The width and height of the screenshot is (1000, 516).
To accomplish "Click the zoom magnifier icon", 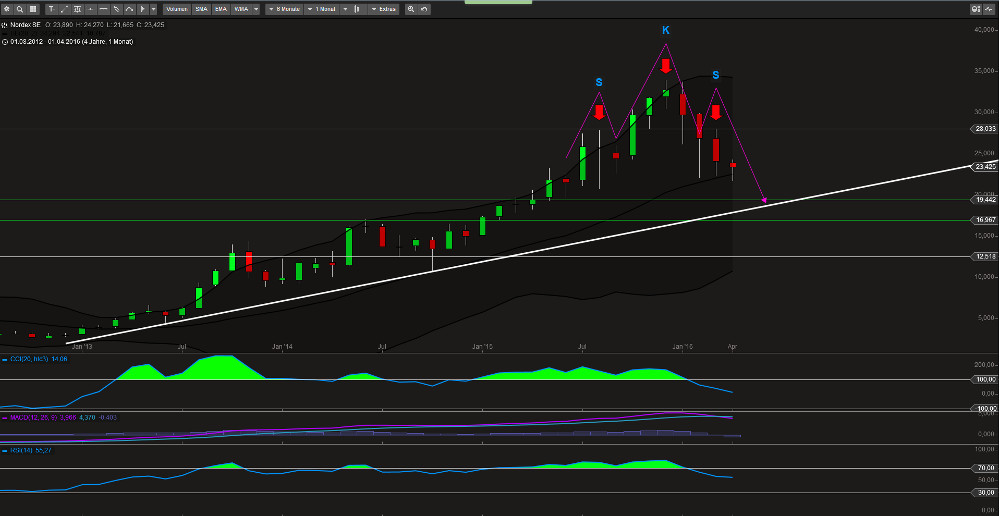I will click(411, 9).
